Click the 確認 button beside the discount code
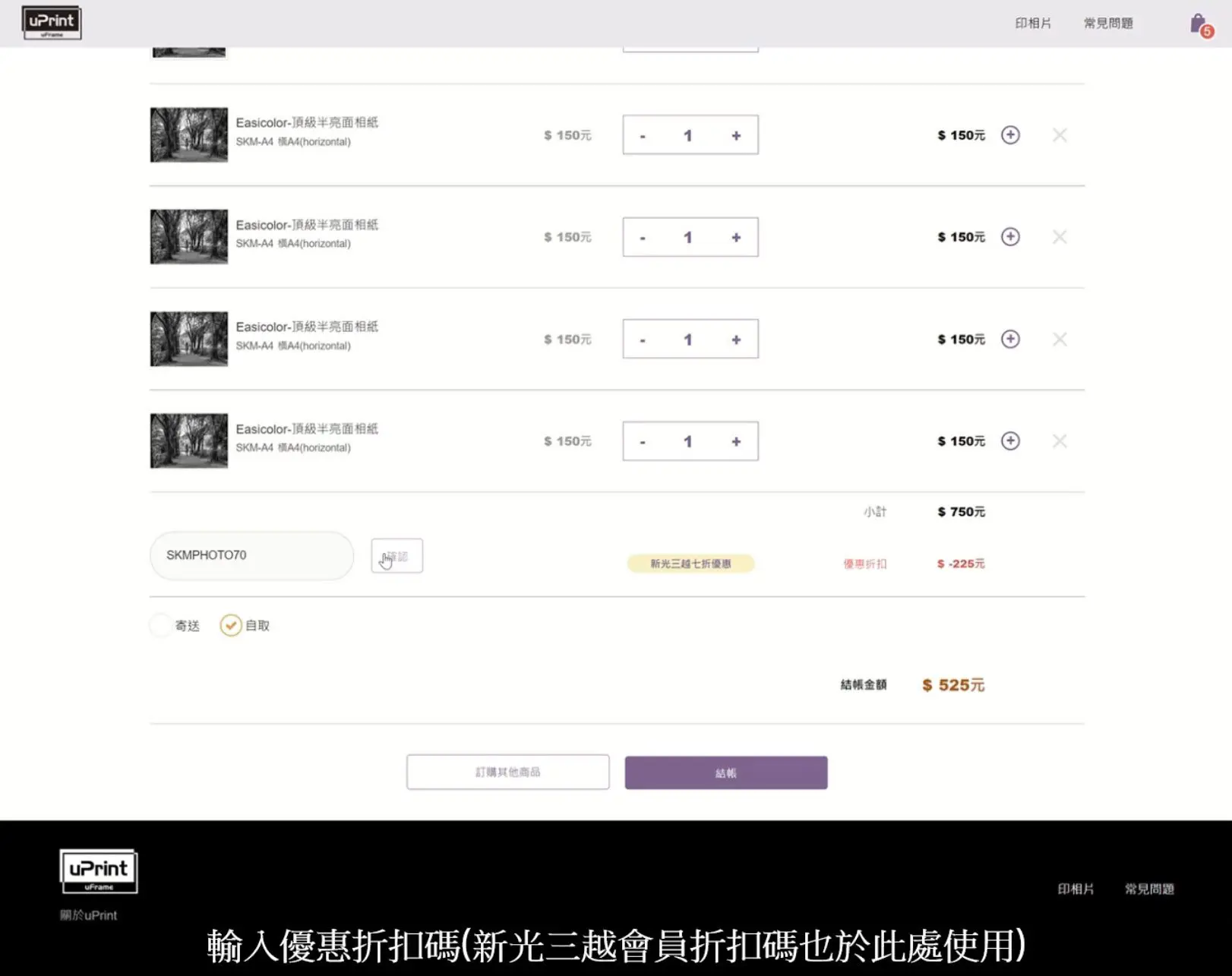 396,556
